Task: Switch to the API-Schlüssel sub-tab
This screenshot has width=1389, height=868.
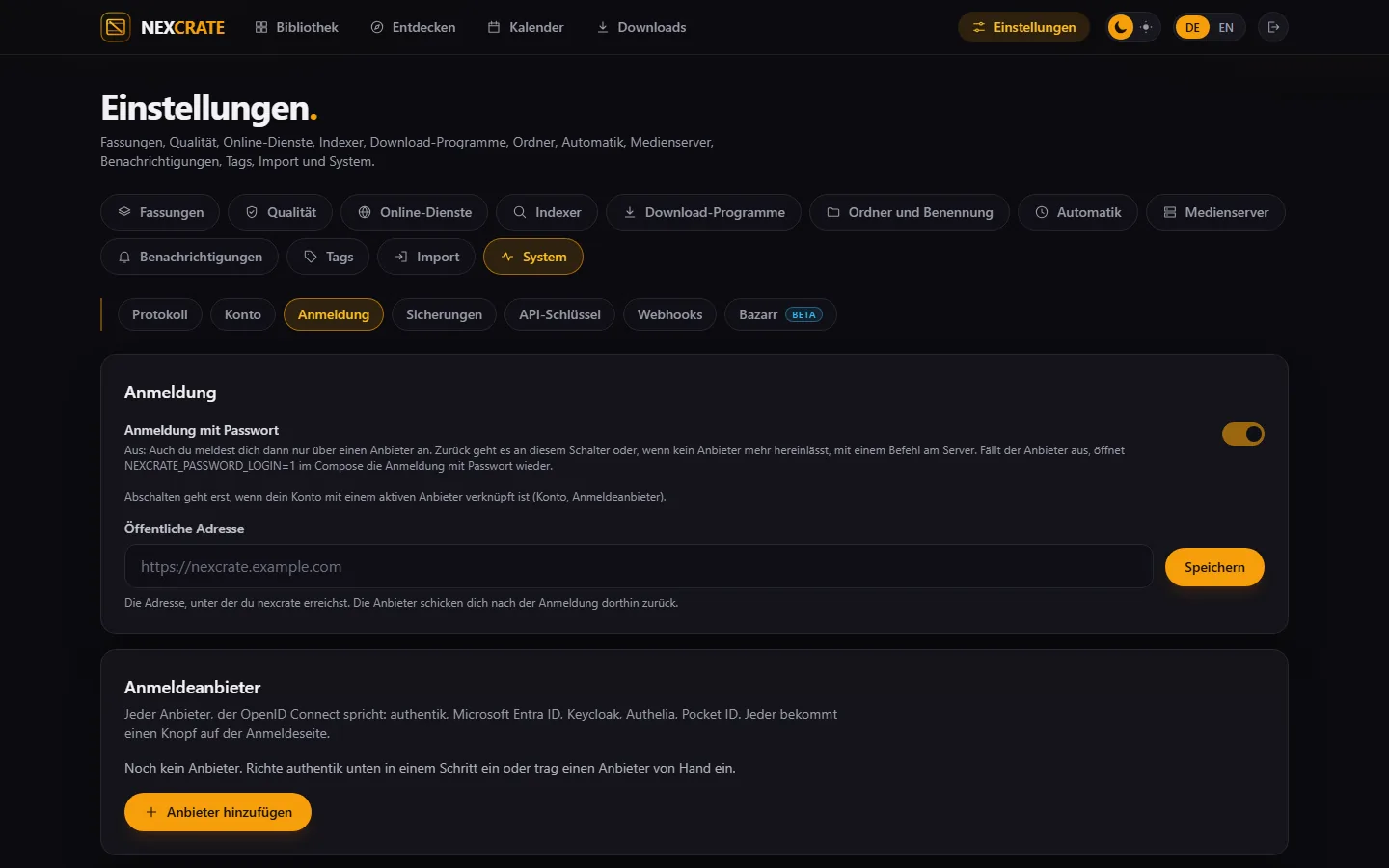Action: [x=559, y=314]
